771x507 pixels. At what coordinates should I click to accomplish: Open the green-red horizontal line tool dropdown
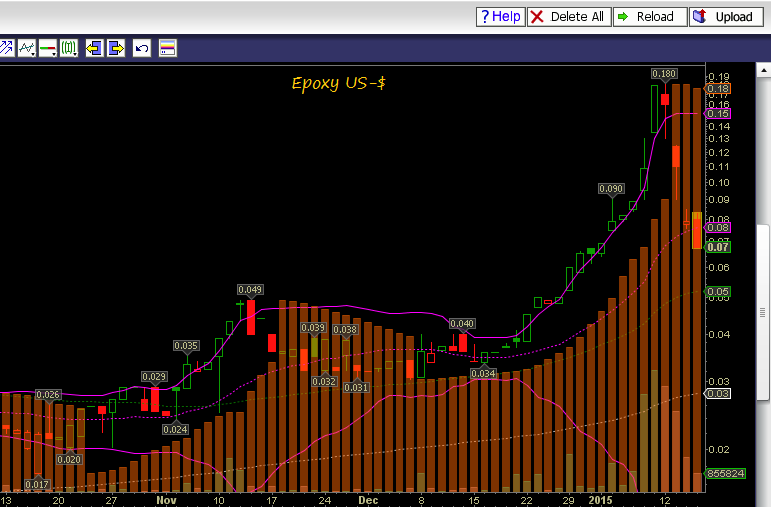48,48
